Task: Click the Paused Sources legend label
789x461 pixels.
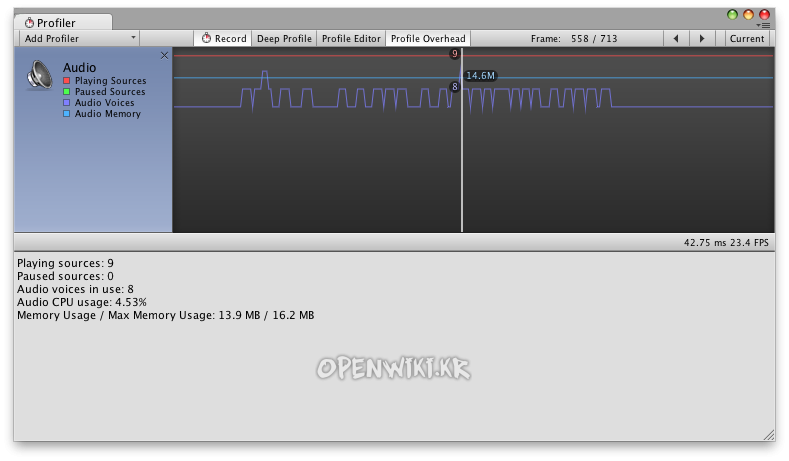Action: click(110, 92)
